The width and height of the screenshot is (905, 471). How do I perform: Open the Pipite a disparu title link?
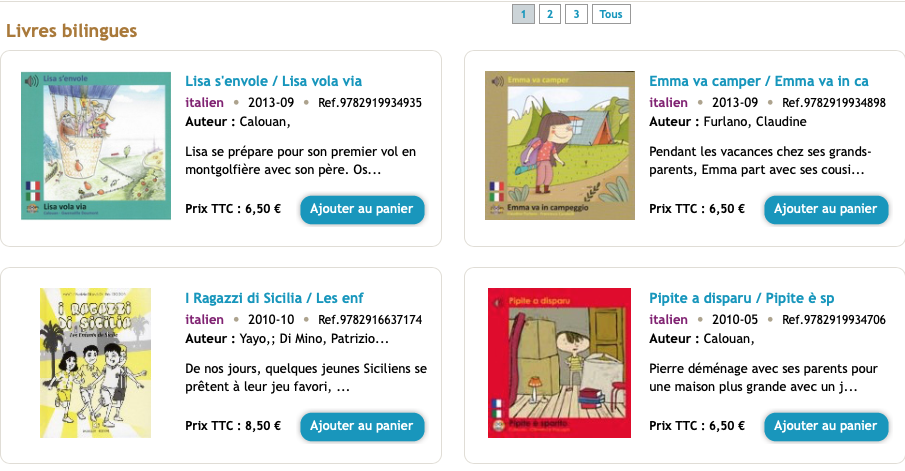pos(741,298)
